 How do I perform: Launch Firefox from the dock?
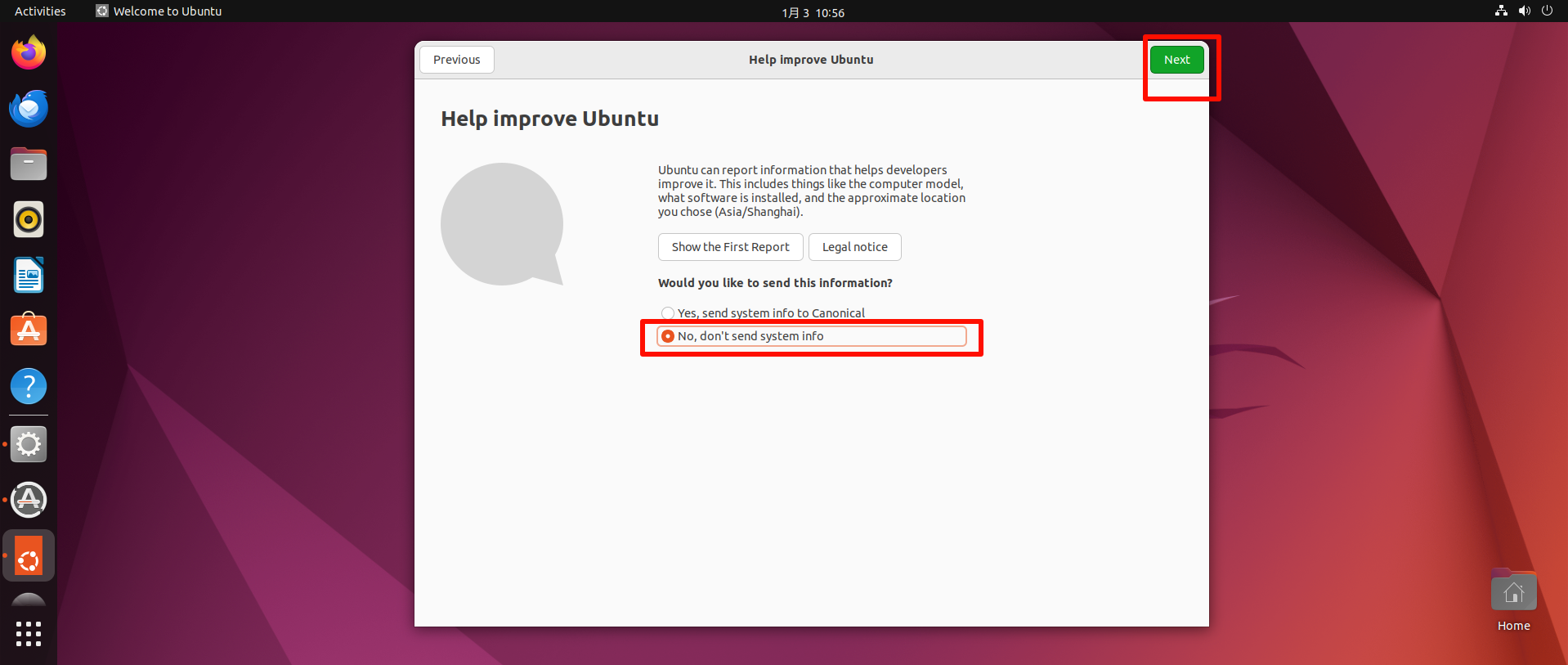click(x=29, y=53)
